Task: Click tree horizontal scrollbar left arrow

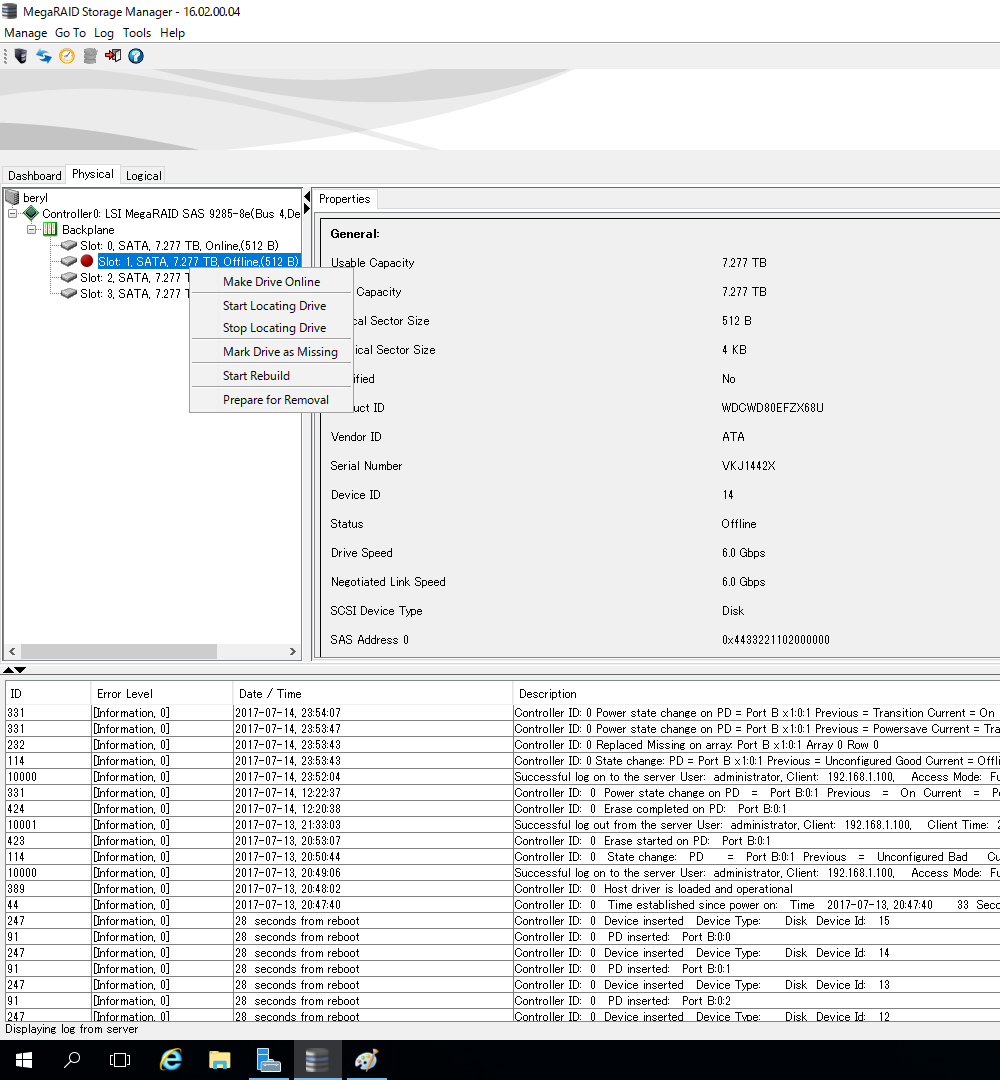Action: [x=12, y=651]
